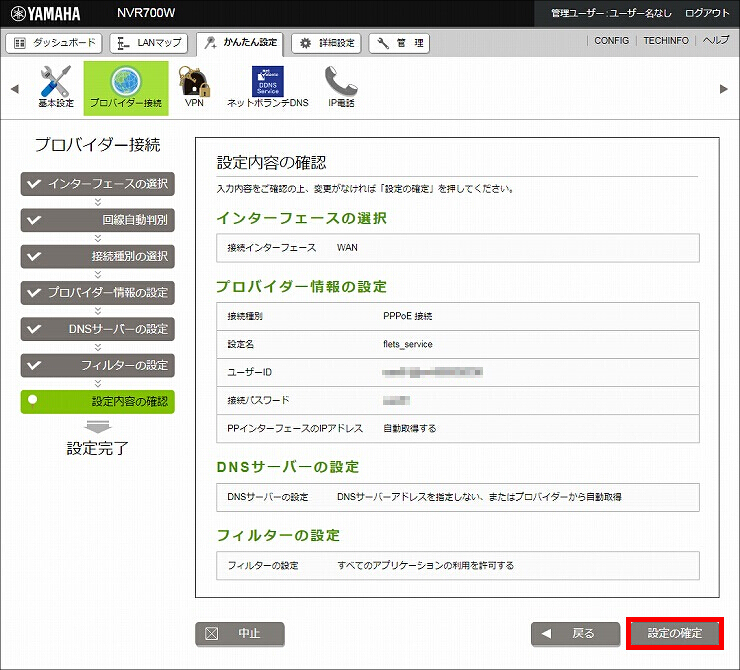
Task: Click the 中止 cancel button
Action: tap(240, 634)
